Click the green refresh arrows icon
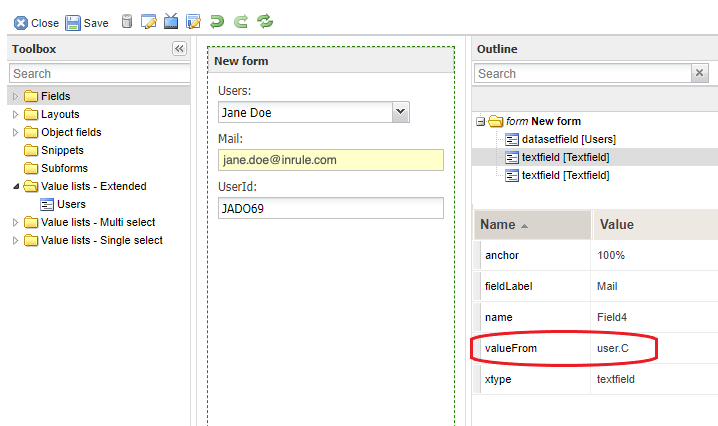Viewport: 718px width, 426px height. 264,21
